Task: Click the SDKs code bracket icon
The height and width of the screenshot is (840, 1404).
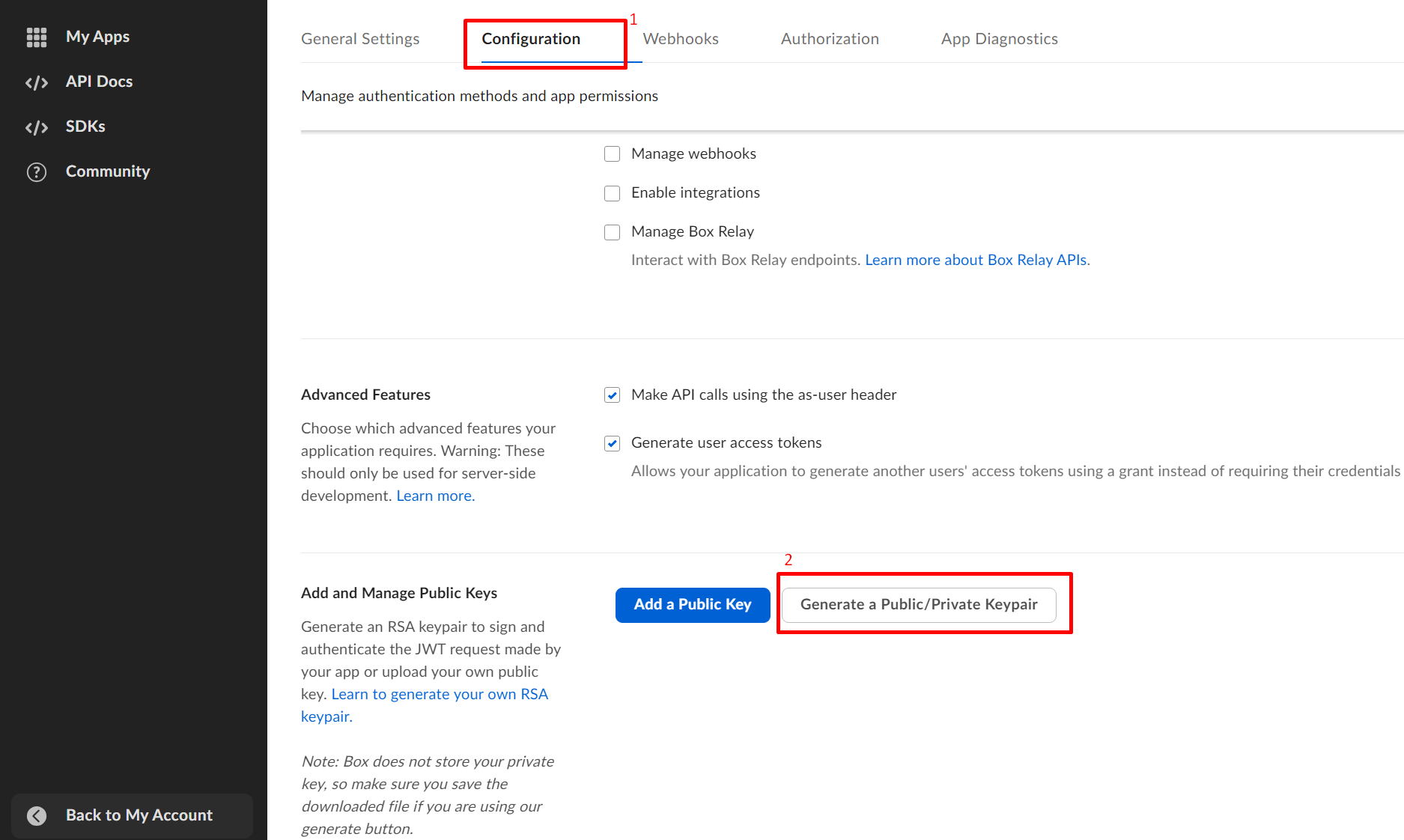Action: pos(37,127)
